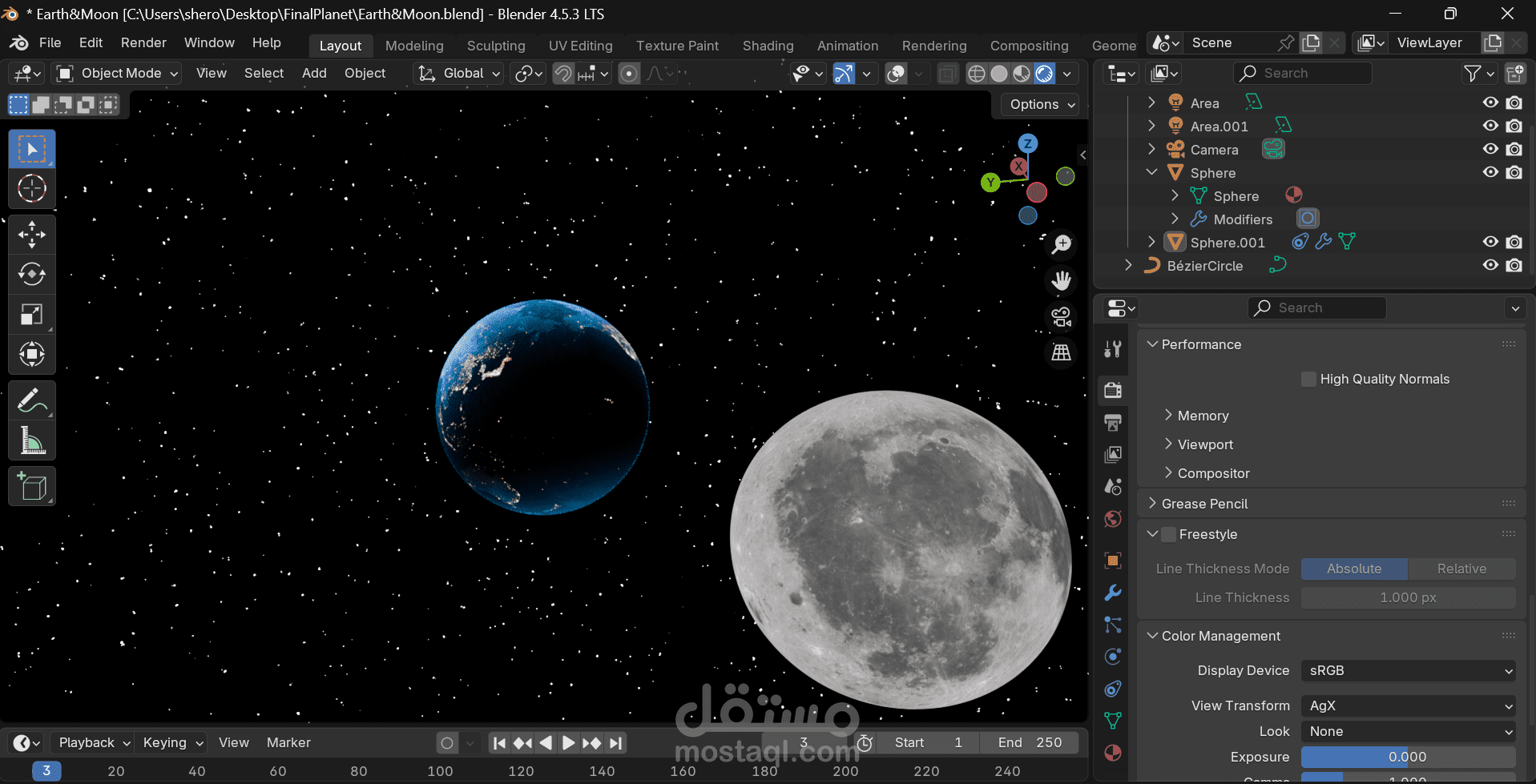Enable the Freestyle checkbox
This screenshot has height=784, width=1536.
point(1169,534)
